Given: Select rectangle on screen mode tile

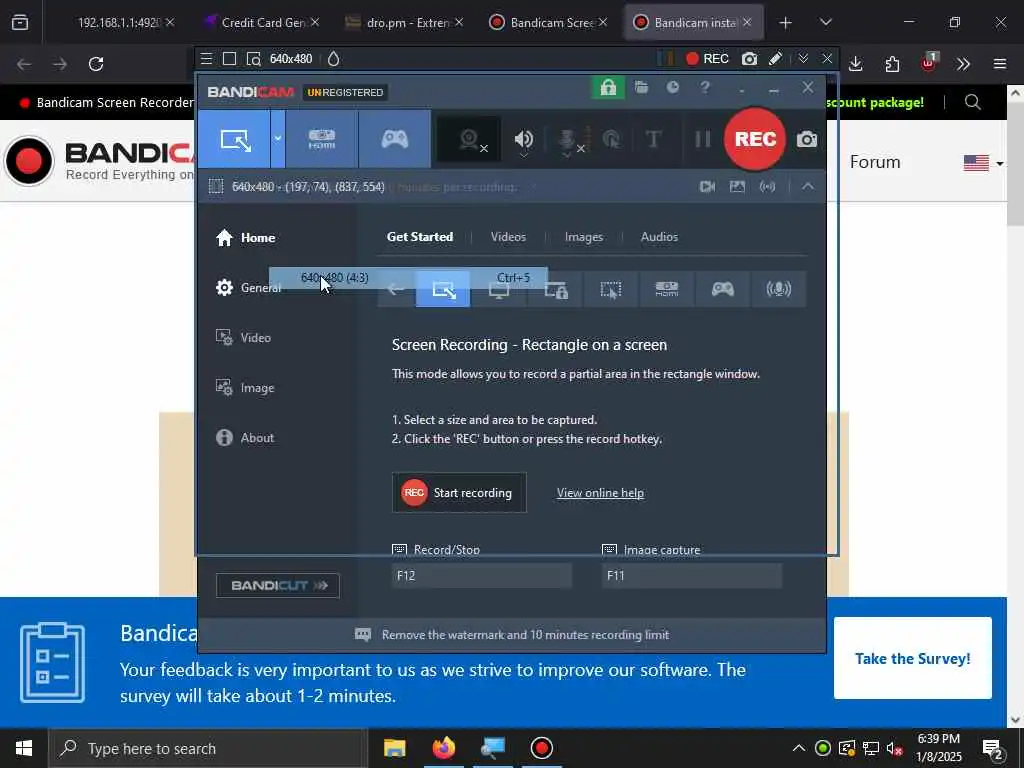Looking at the screenshot, I should click(x=443, y=289).
